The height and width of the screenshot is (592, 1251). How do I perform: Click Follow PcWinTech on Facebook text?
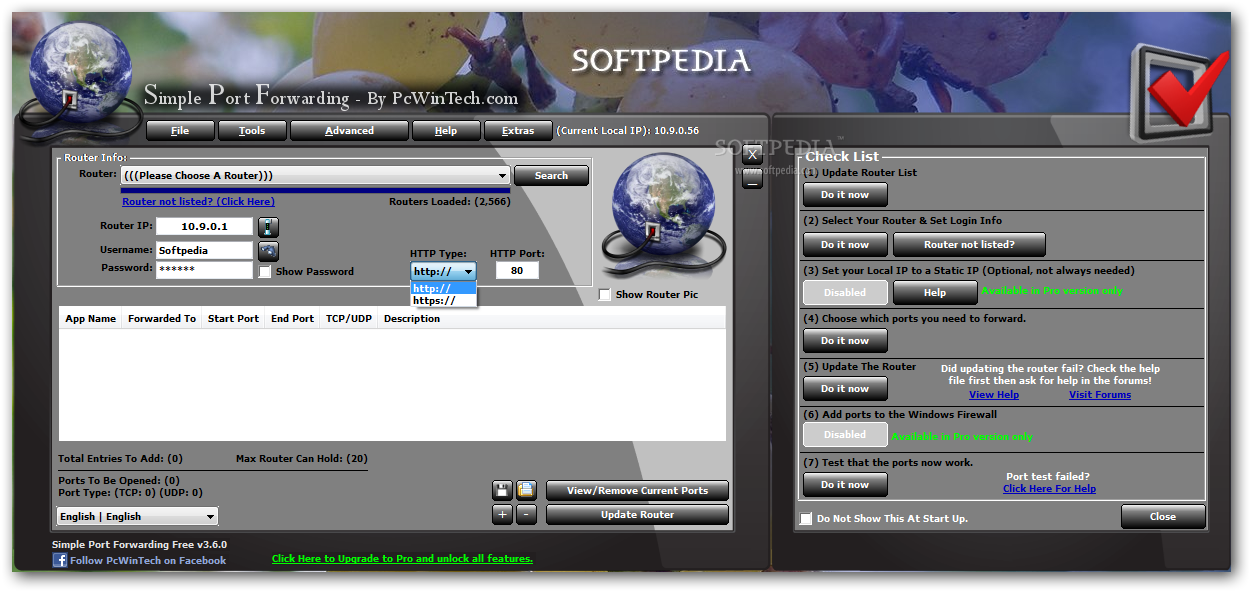point(148,560)
